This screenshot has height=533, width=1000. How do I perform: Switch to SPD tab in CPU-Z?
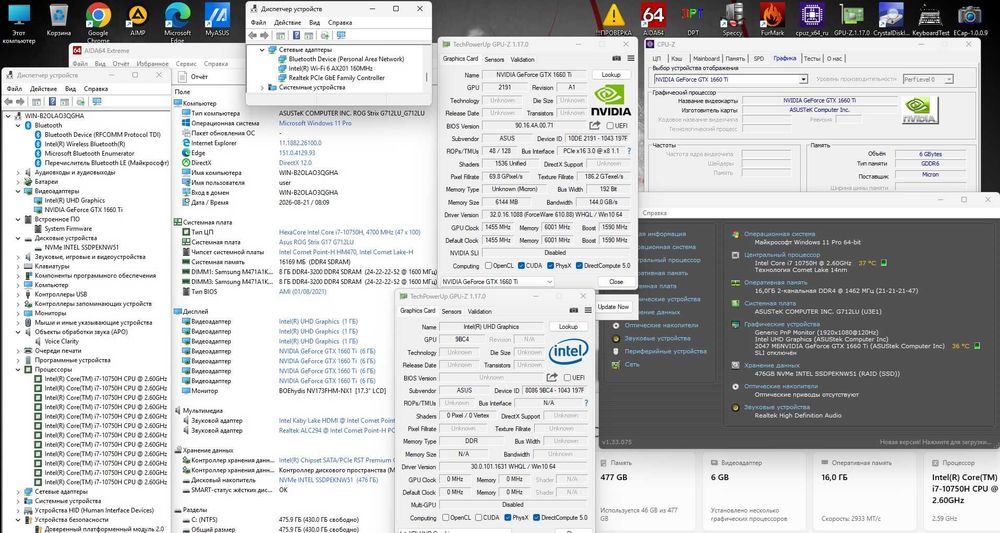(x=759, y=58)
